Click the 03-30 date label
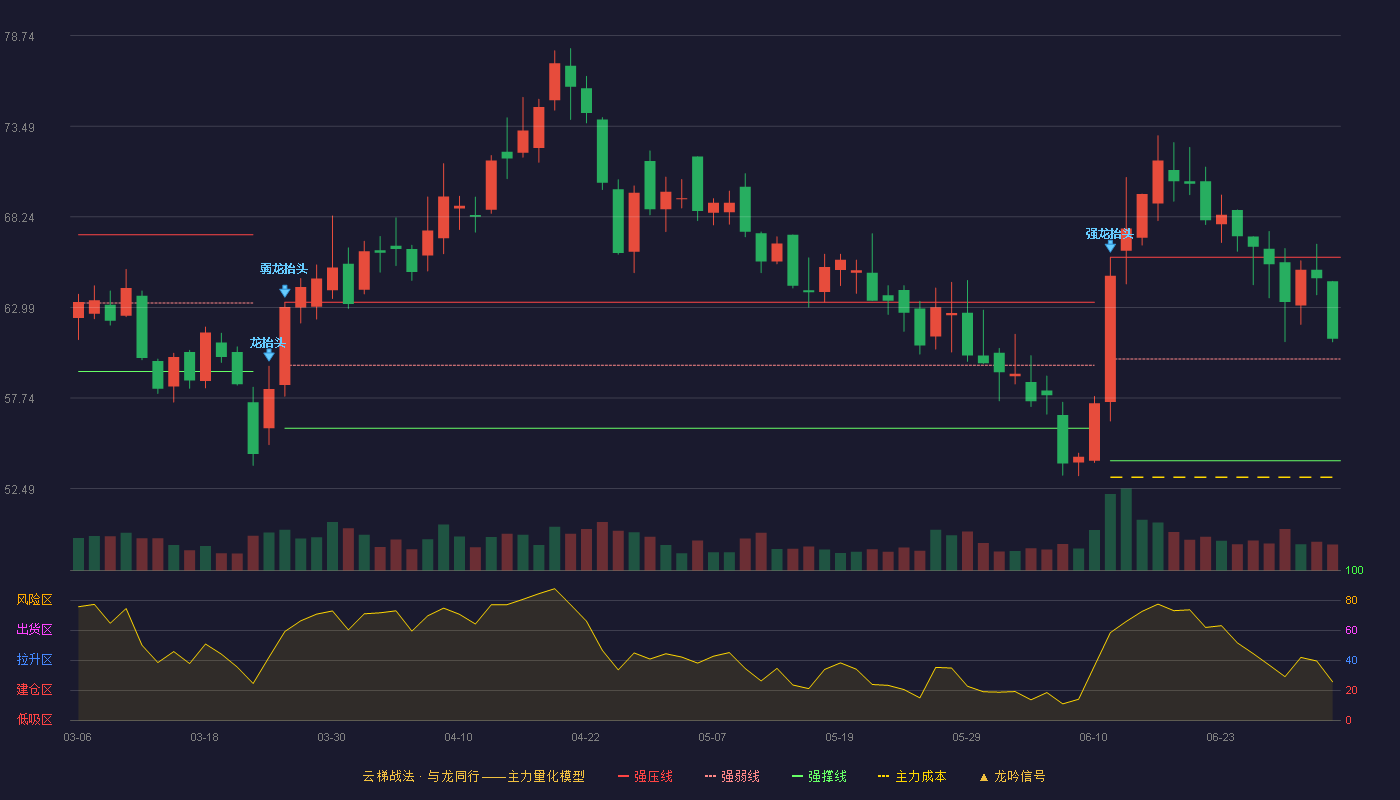Viewport: 1400px width, 800px height. [x=331, y=737]
